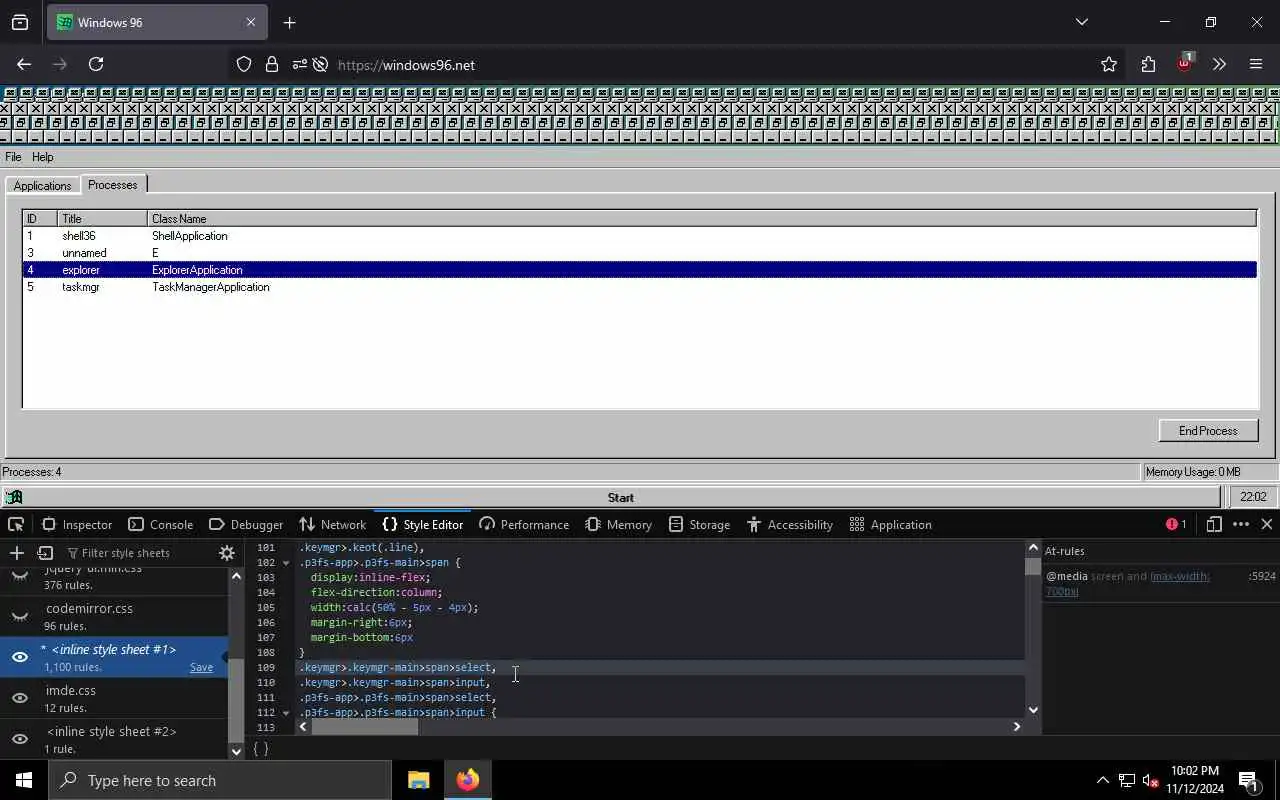The width and height of the screenshot is (1280, 800).
Task: Pretty print the style sheet braces button
Action: point(261,748)
